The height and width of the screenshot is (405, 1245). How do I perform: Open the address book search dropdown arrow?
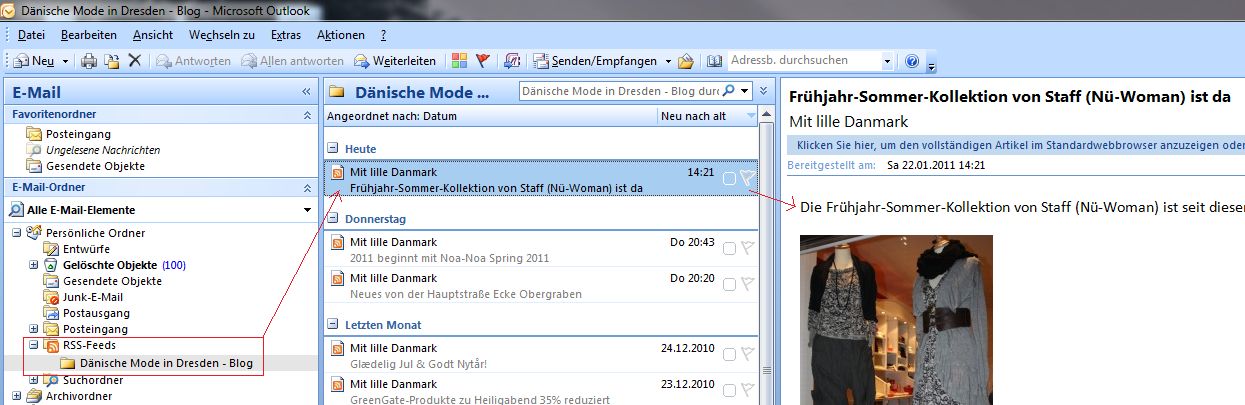click(x=887, y=61)
